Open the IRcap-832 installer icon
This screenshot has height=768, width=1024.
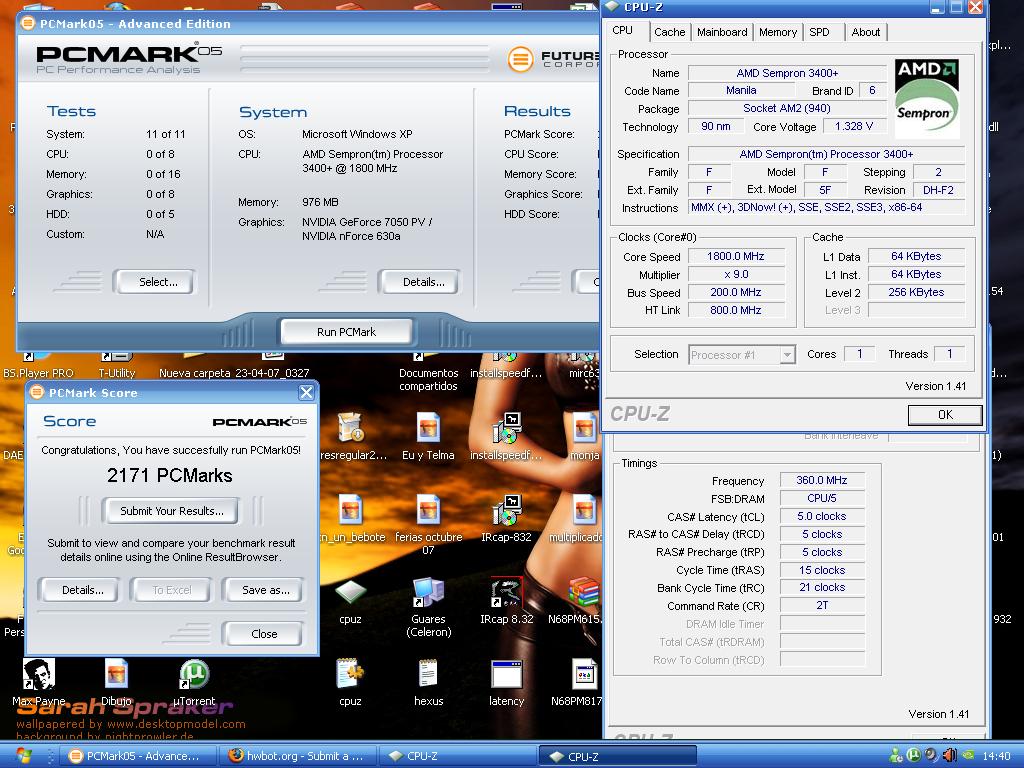pos(506,510)
